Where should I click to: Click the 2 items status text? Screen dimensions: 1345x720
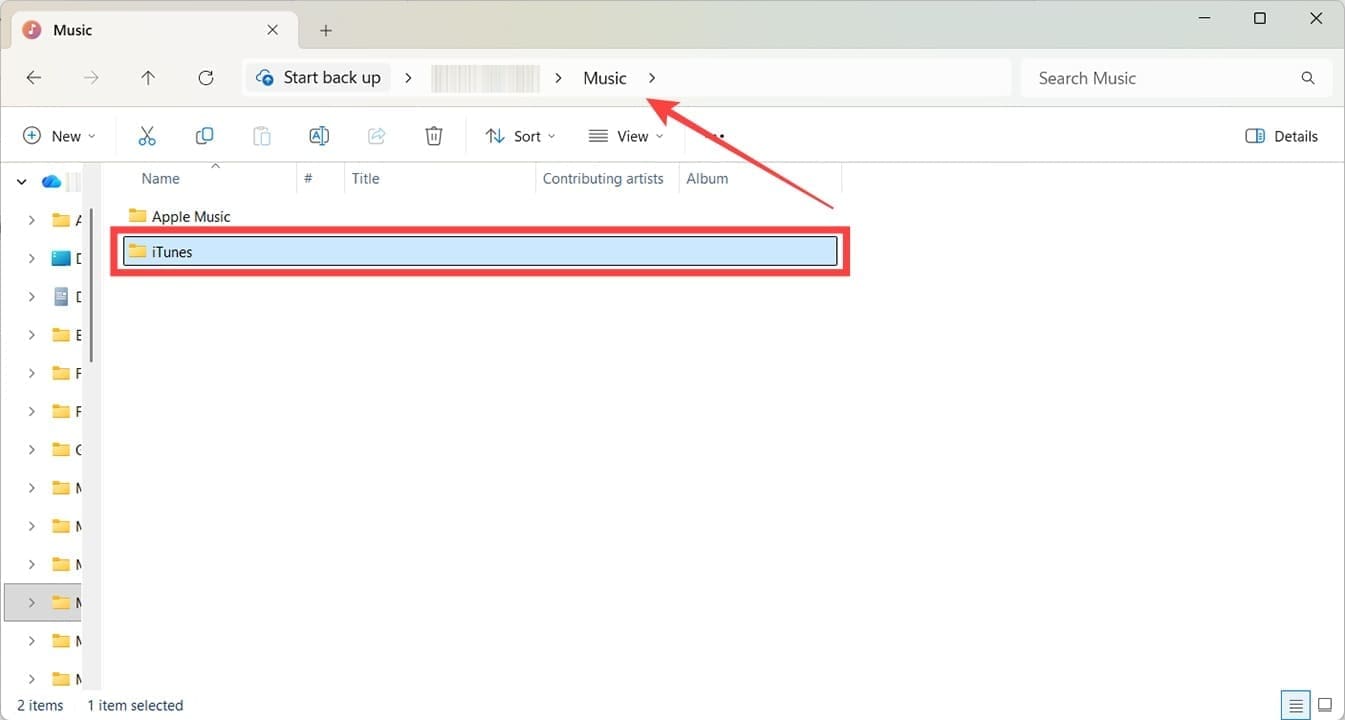pos(40,705)
